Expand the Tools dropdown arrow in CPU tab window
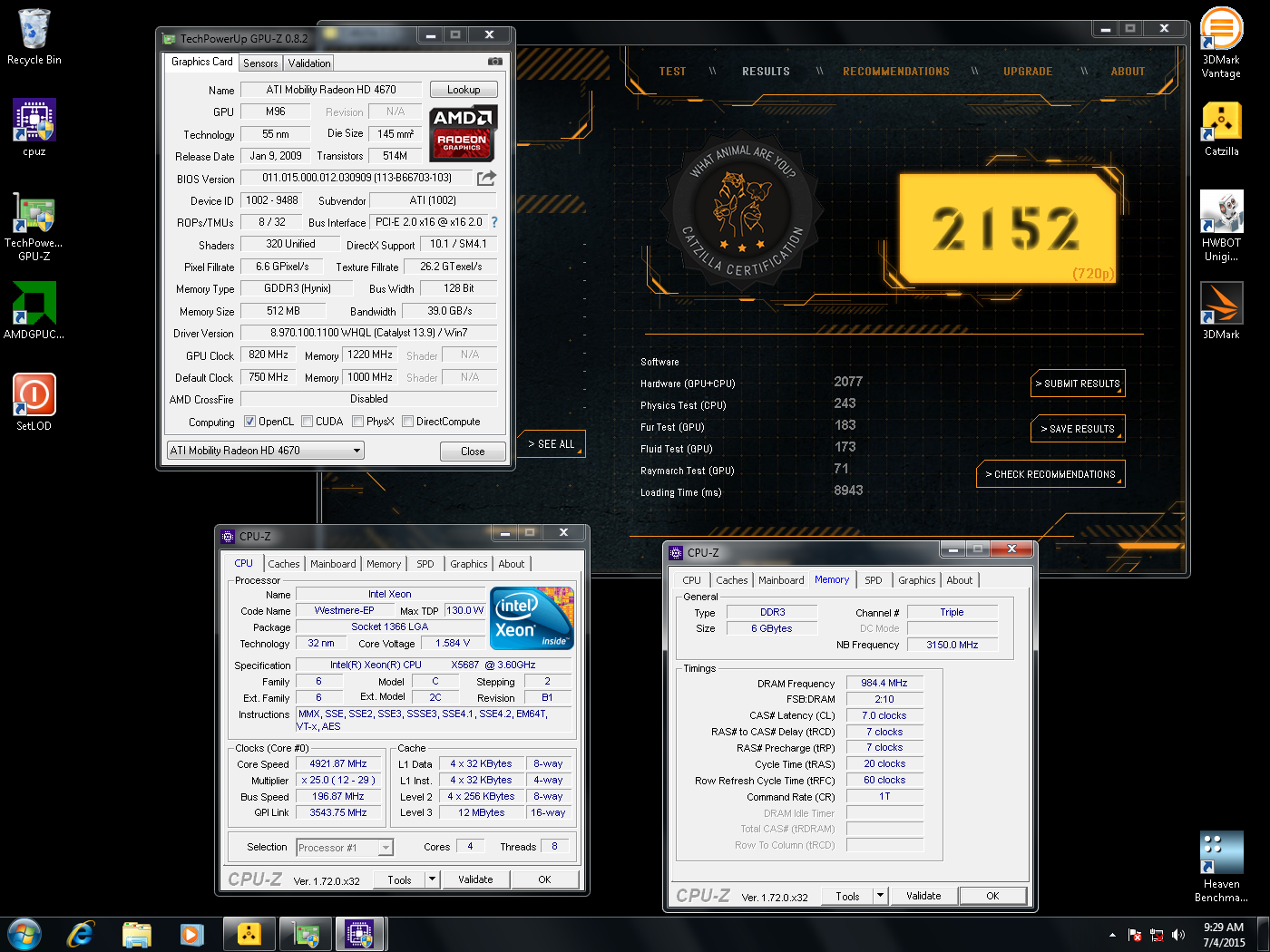Viewport: 1270px width, 952px height. (432, 879)
